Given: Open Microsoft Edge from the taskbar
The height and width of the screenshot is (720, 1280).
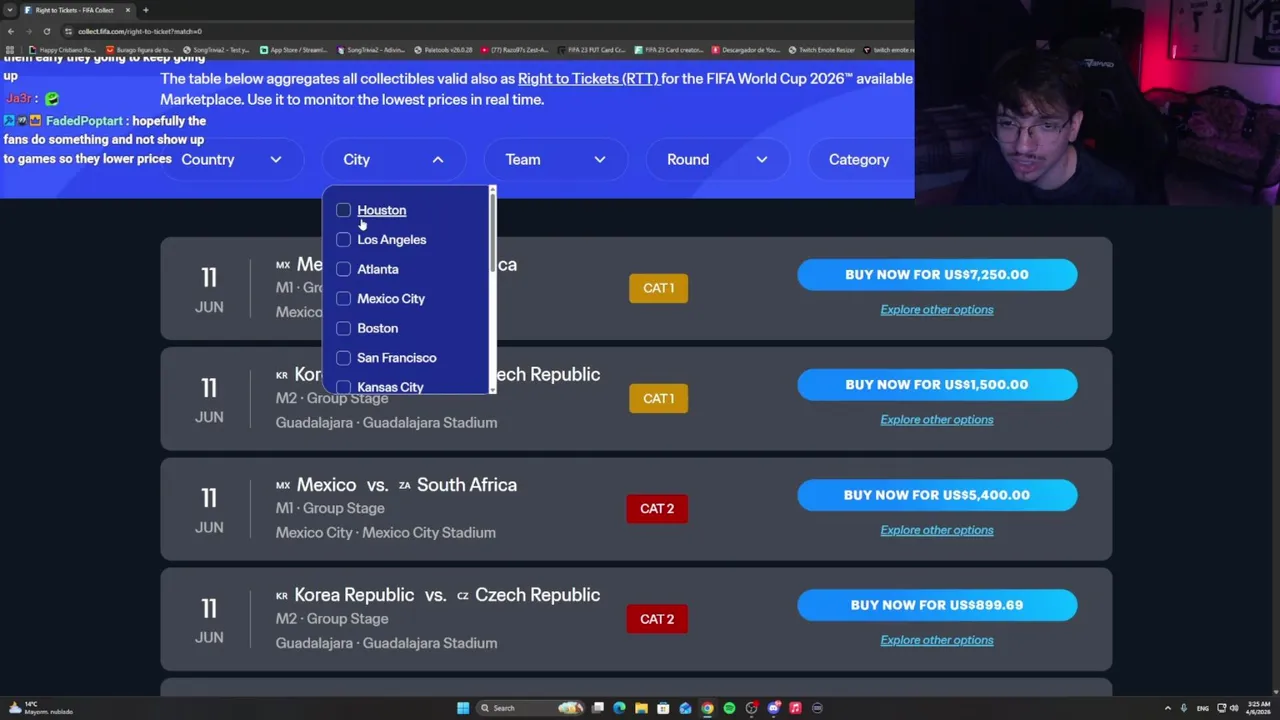Looking at the screenshot, I should 619,708.
